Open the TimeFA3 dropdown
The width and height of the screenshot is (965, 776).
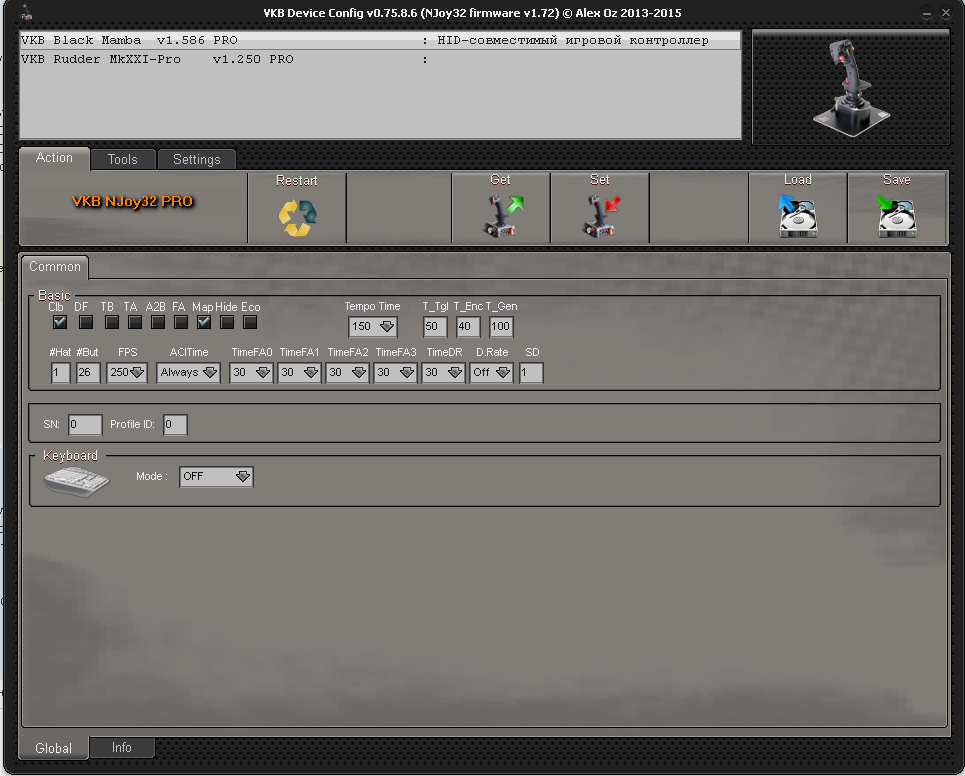click(x=395, y=372)
